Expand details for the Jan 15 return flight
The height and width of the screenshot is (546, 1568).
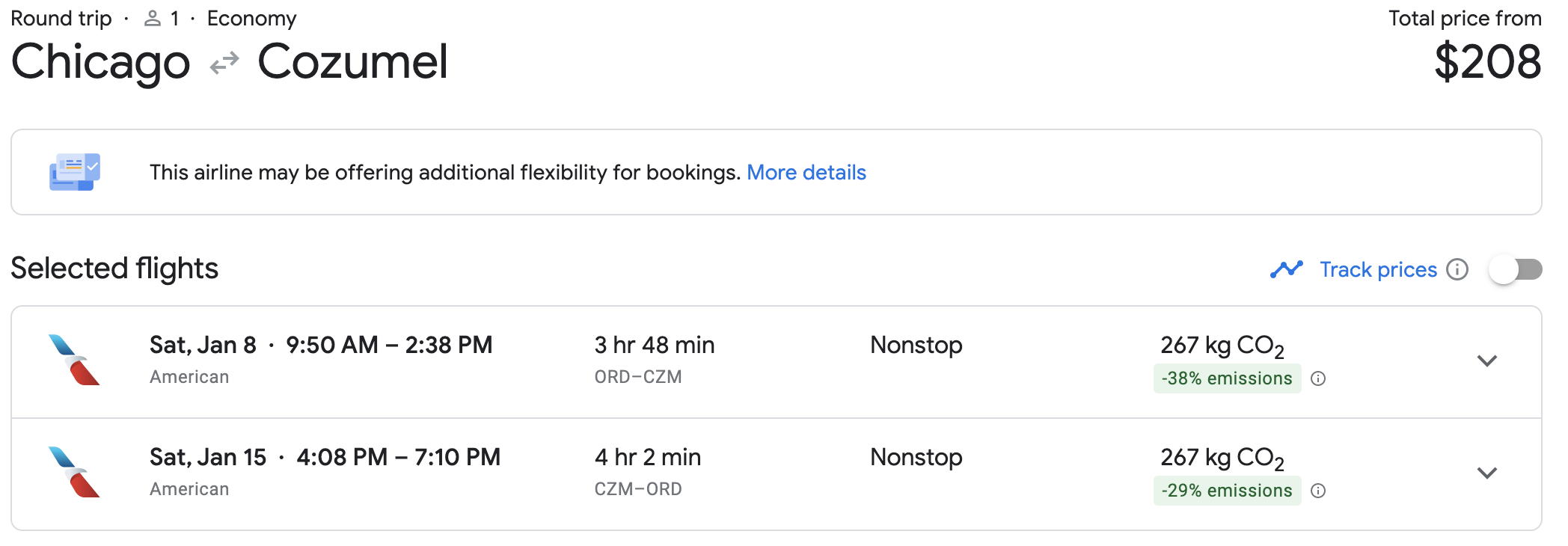[1488, 473]
